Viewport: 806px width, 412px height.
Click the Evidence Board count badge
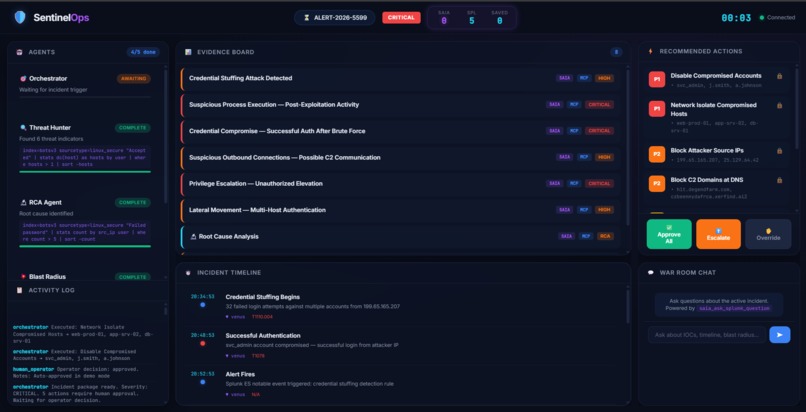616,52
